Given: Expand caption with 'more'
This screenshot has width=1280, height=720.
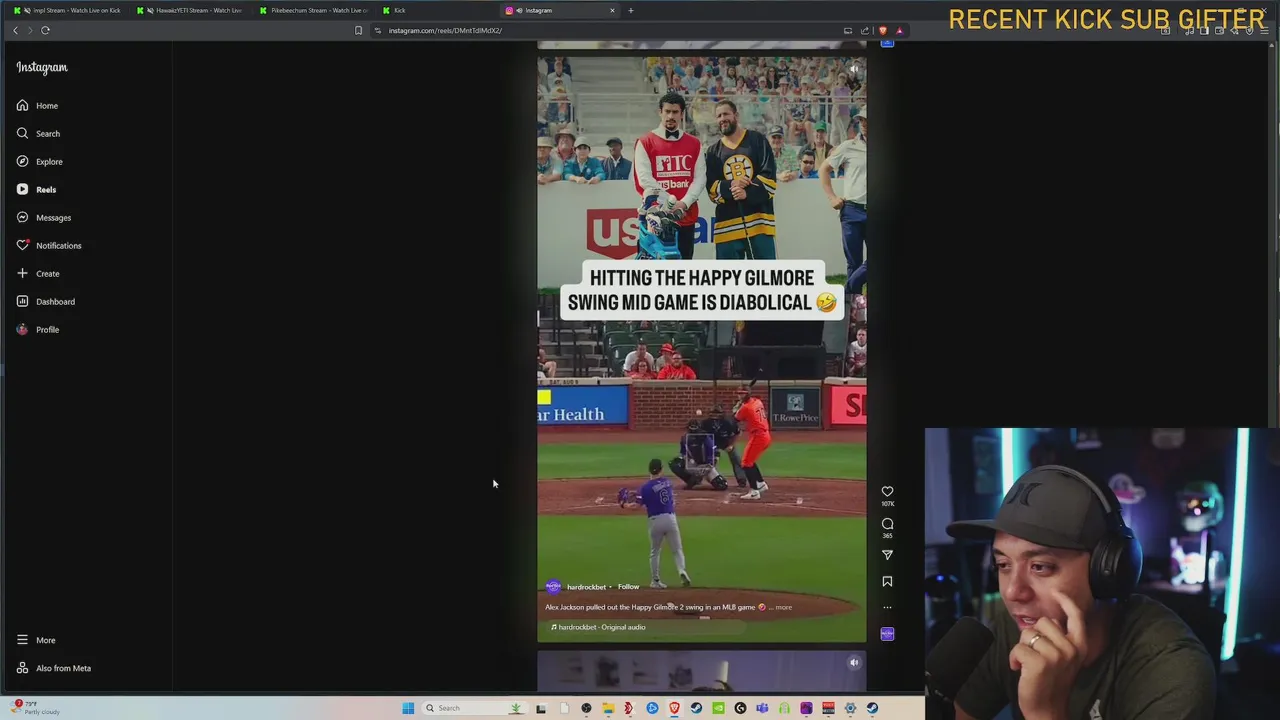Looking at the screenshot, I should (783, 607).
